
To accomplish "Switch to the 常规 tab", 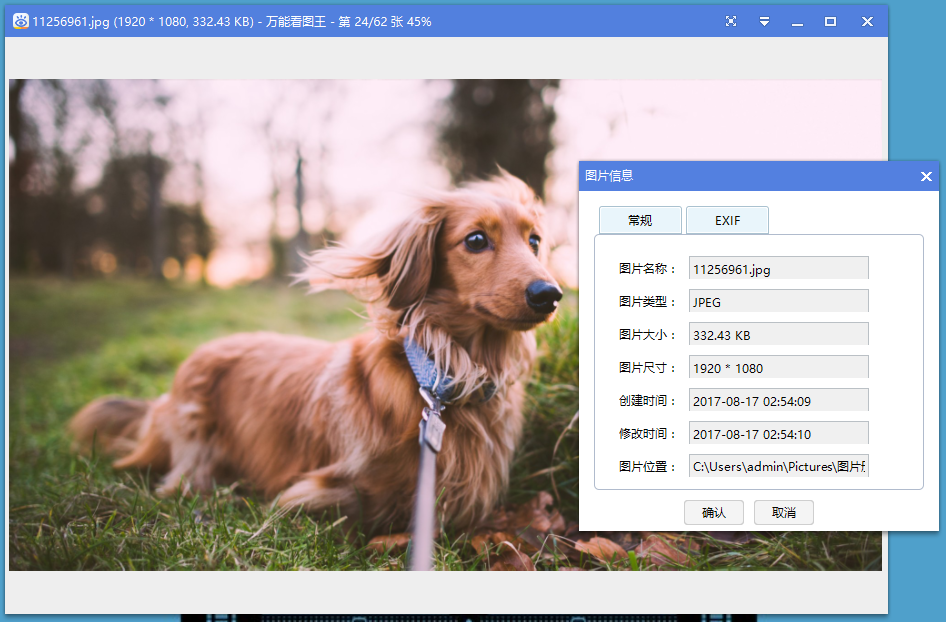I will pyautogui.click(x=640, y=220).
